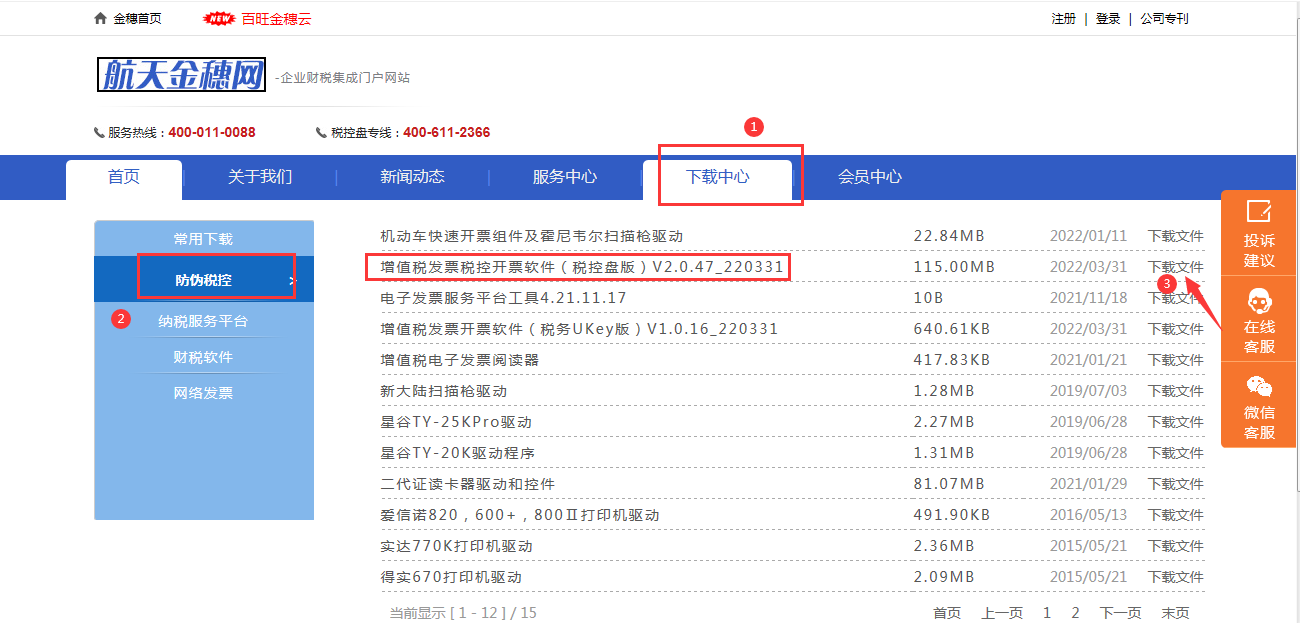Click the 微信客服 label text

pyautogui.click(x=1259, y=422)
